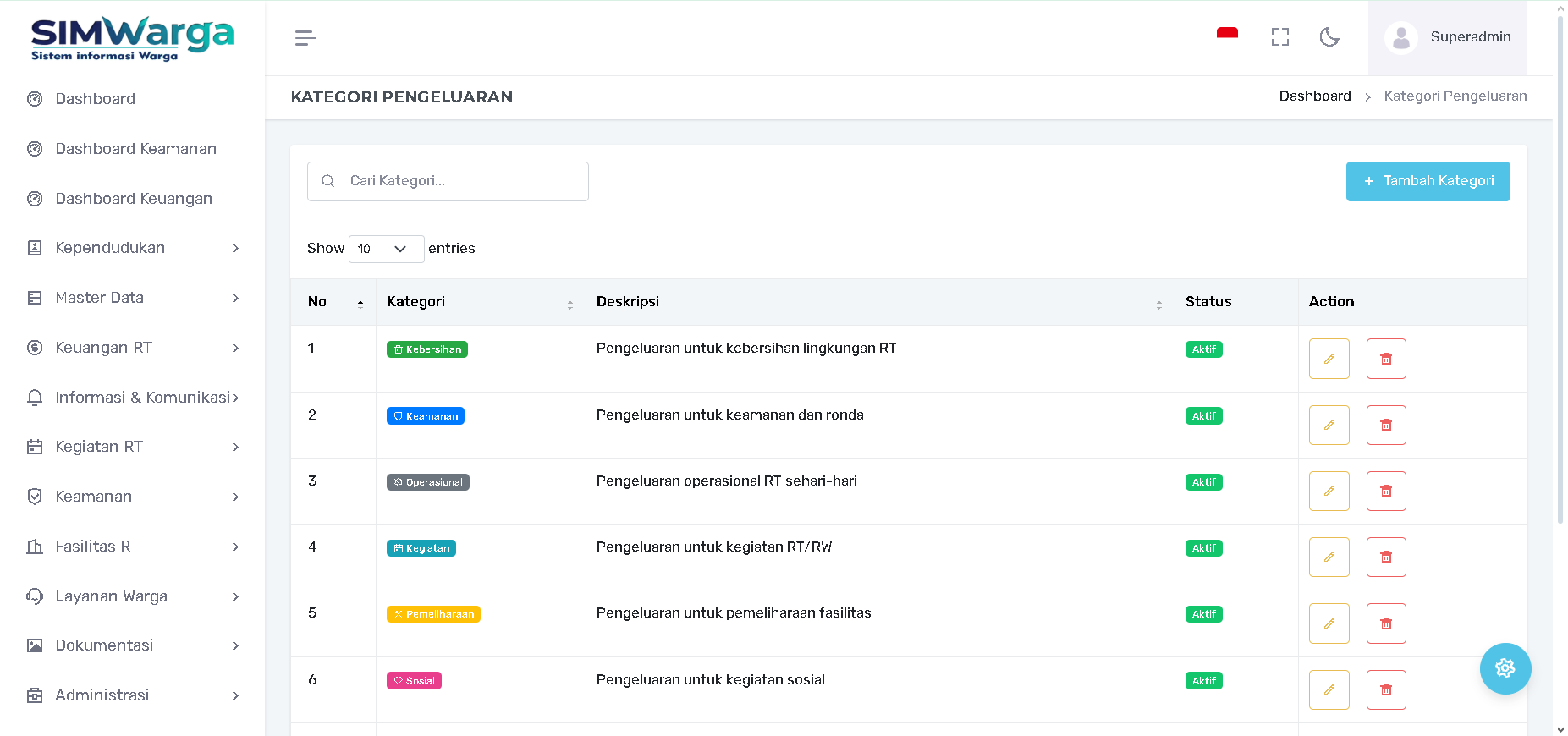This screenshot has width=1568, height=736.
Task: Click the delete icon for the Sosial row
Action: coord(1385,690)
